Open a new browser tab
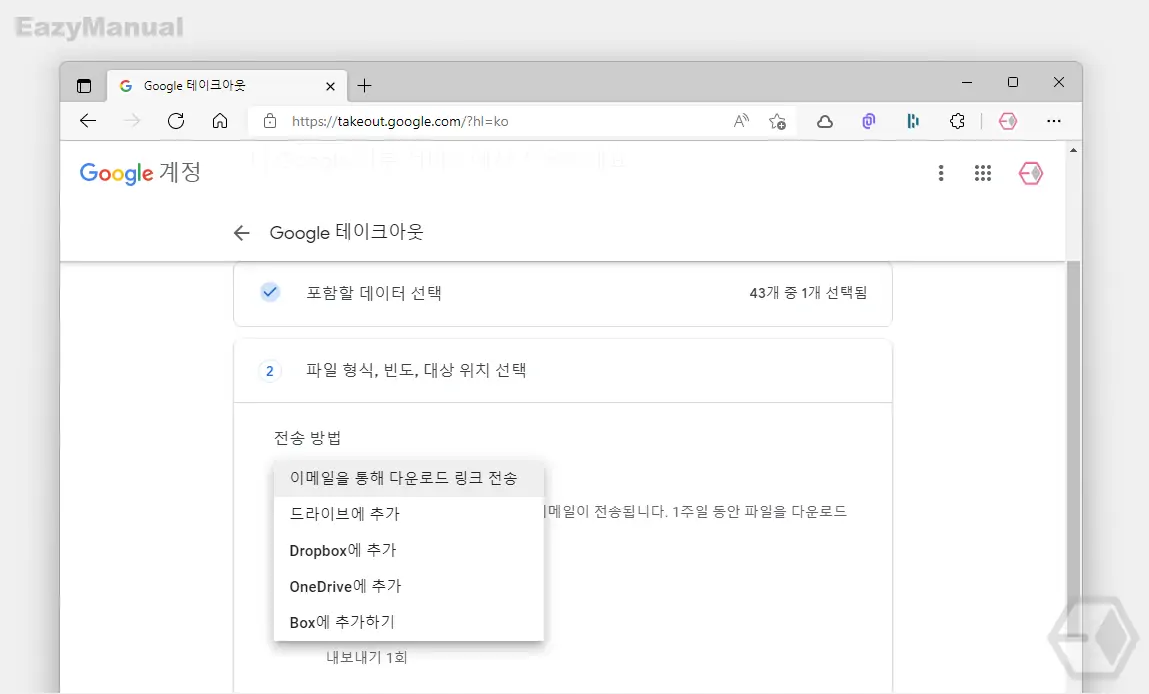 tap(364, 86)
